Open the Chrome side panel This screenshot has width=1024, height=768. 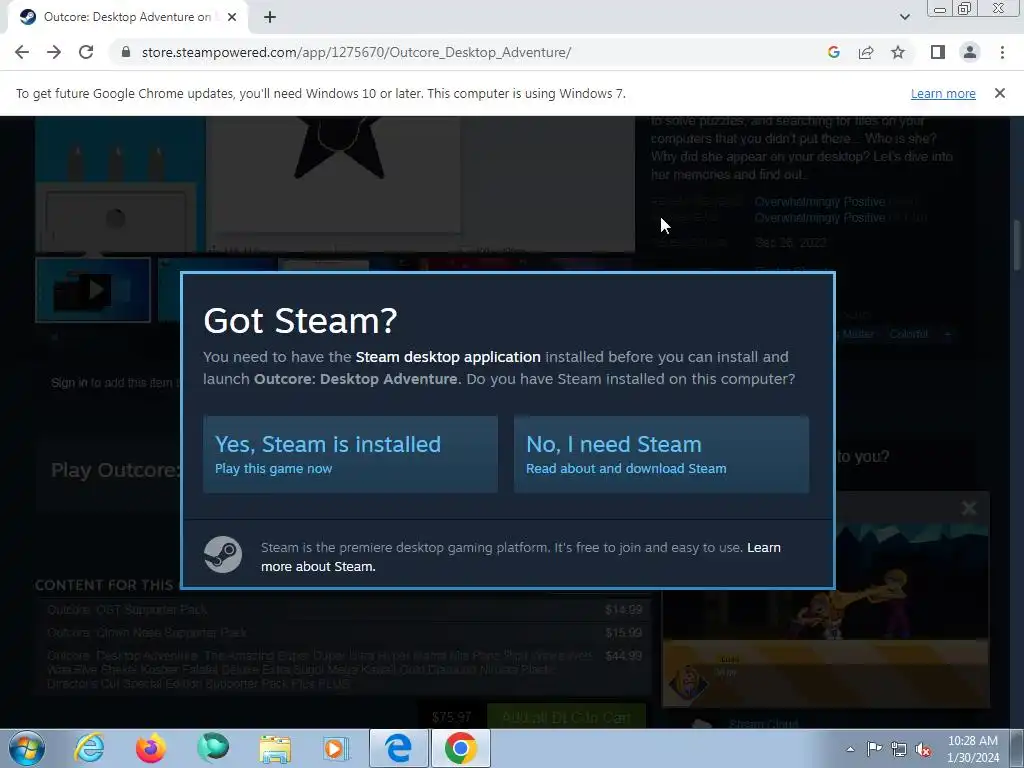[938, 52]
